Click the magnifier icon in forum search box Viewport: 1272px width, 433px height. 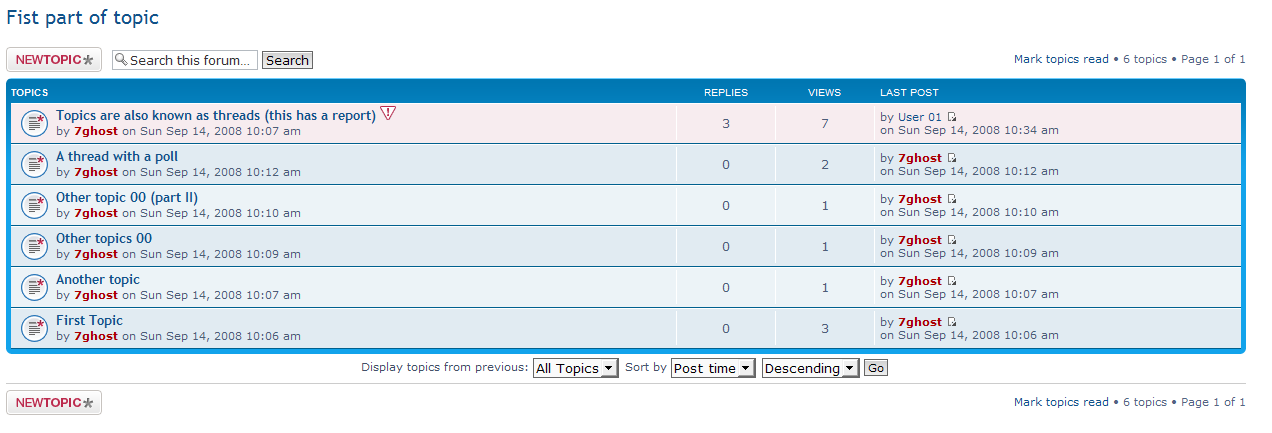tap(121, 60)
